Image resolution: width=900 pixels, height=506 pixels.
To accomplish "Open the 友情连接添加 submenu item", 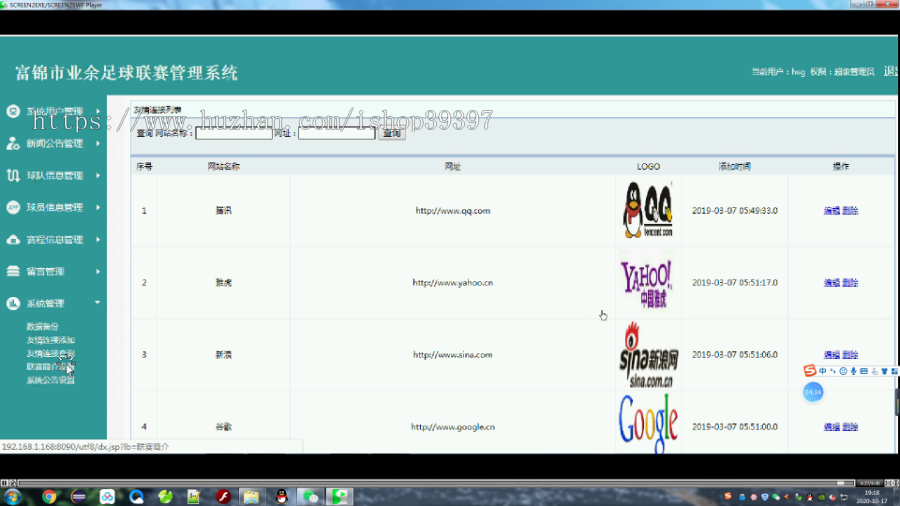I will [x=51, y=340].
